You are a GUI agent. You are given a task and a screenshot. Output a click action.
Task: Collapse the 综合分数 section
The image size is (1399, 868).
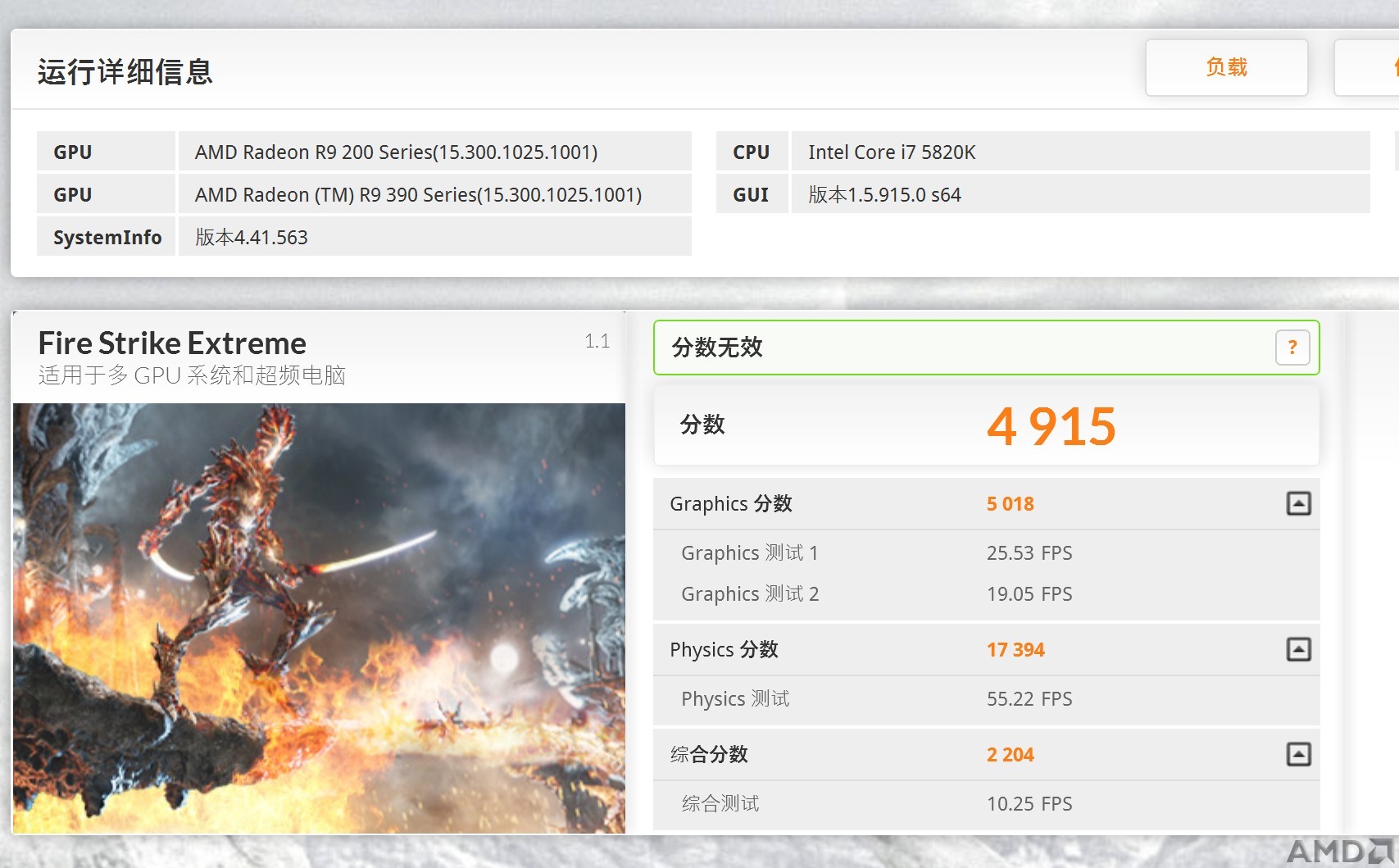point(1298,754)
